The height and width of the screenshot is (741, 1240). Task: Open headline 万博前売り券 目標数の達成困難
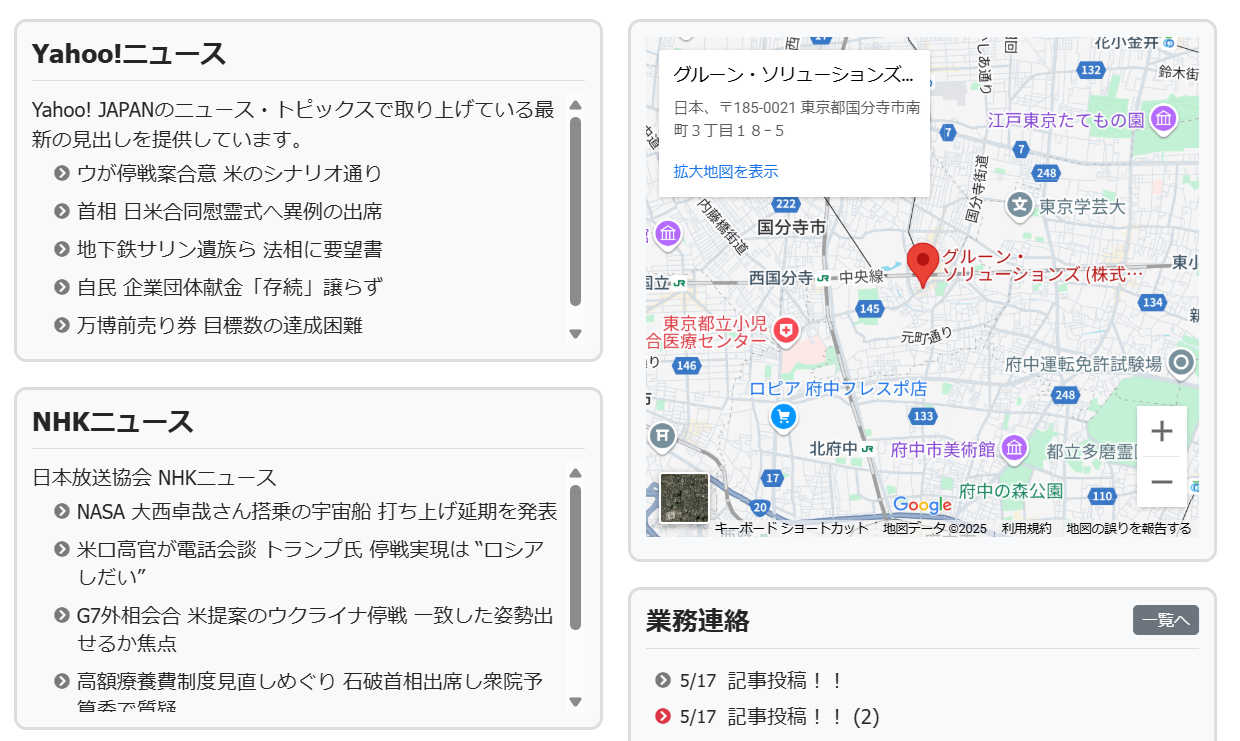[219, 325]
